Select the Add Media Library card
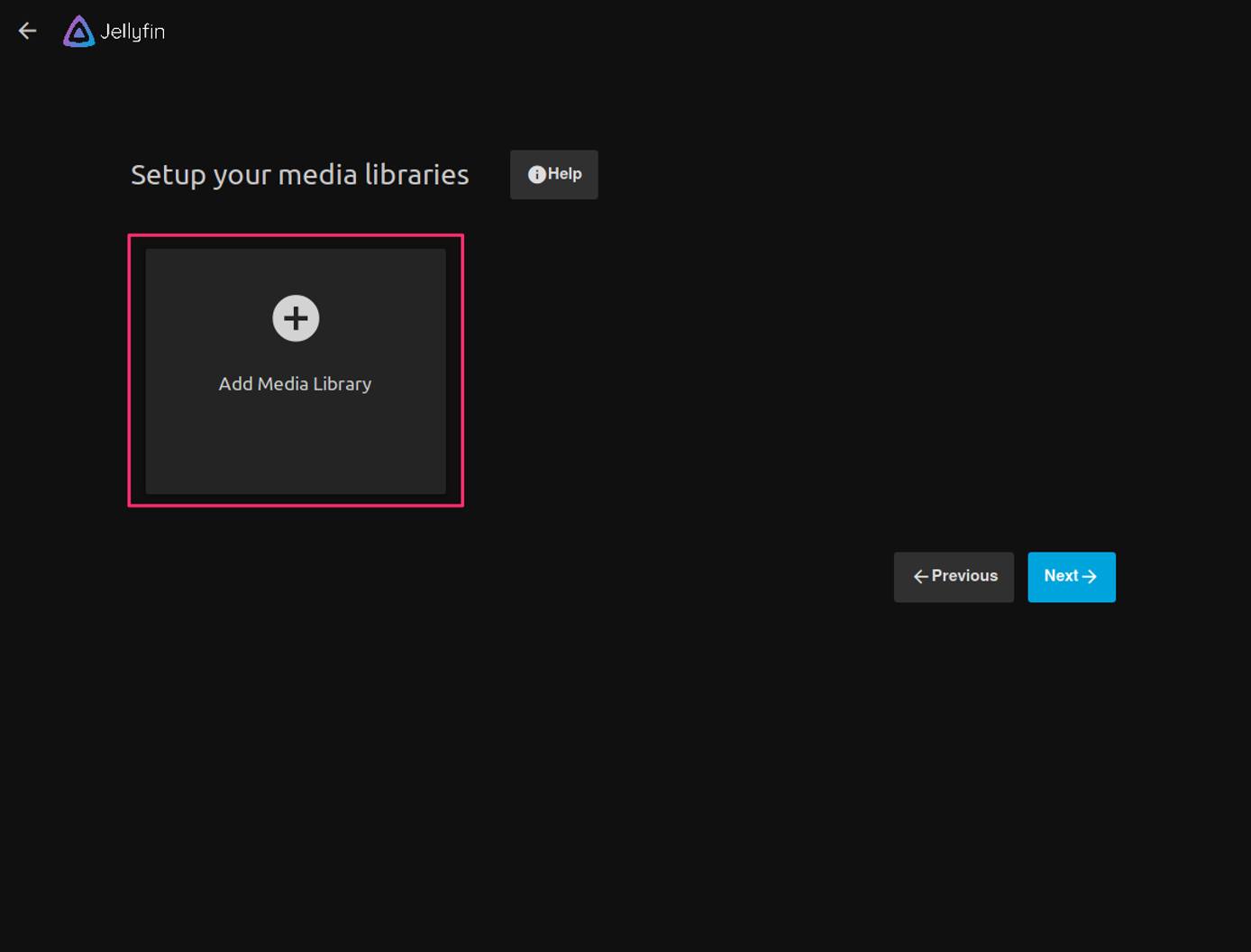 296,371
